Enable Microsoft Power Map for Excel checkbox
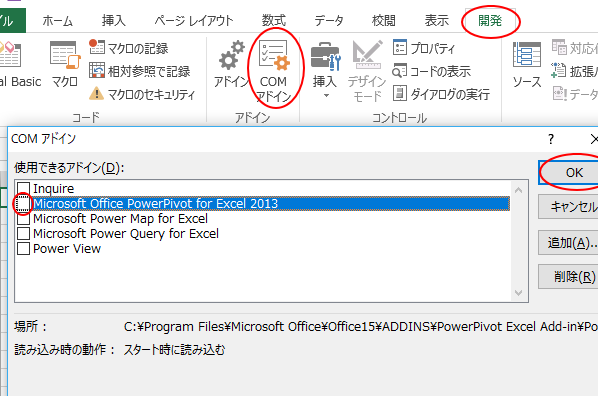The width and height of the screenshot is (598, 396). click(23, 219)
